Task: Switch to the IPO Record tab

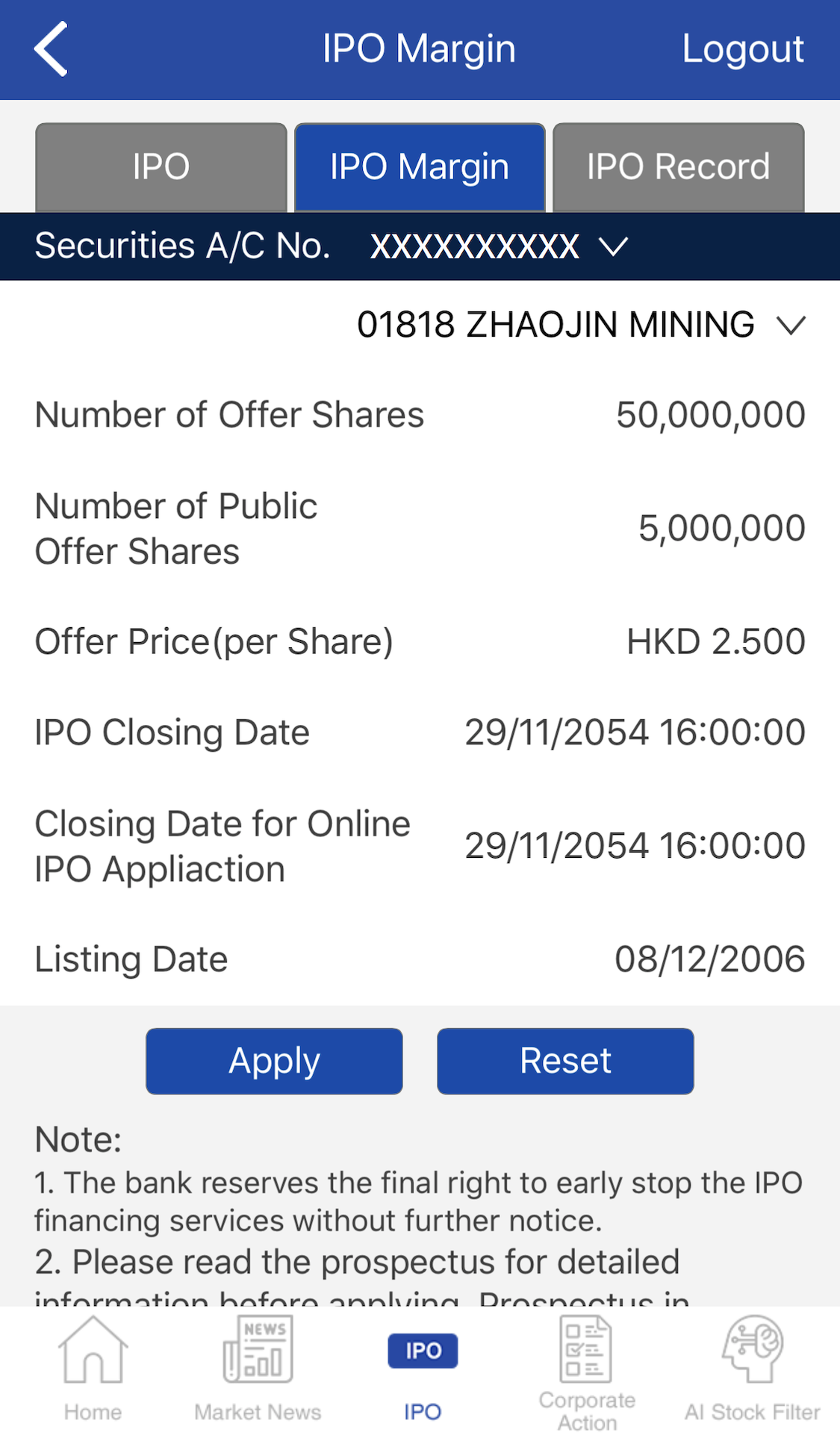Action: pyautogui.click(x=678, y=167)
